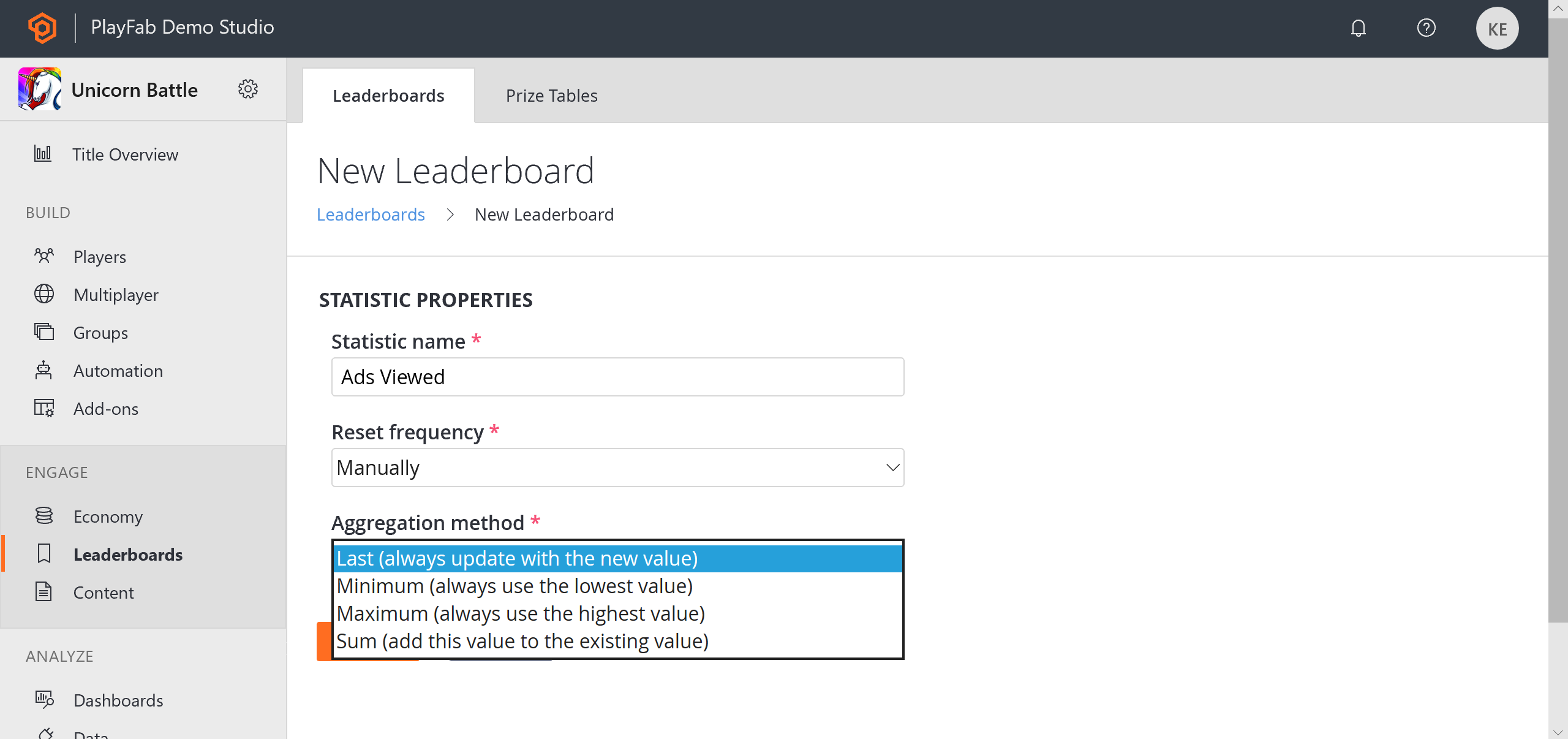Image resolution: width=1568 pixels, height=739 pixels.
Task: Click the Unicorn Battle settings gear
Action: click(x=248, y=90)
